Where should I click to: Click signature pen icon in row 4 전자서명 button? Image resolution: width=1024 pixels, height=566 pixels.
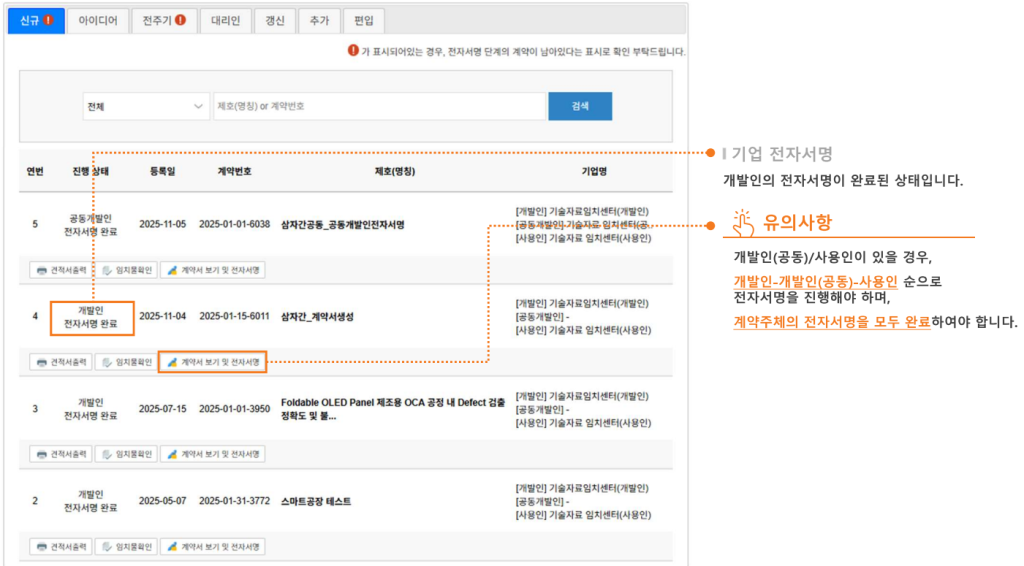click(x=172, y=362)
